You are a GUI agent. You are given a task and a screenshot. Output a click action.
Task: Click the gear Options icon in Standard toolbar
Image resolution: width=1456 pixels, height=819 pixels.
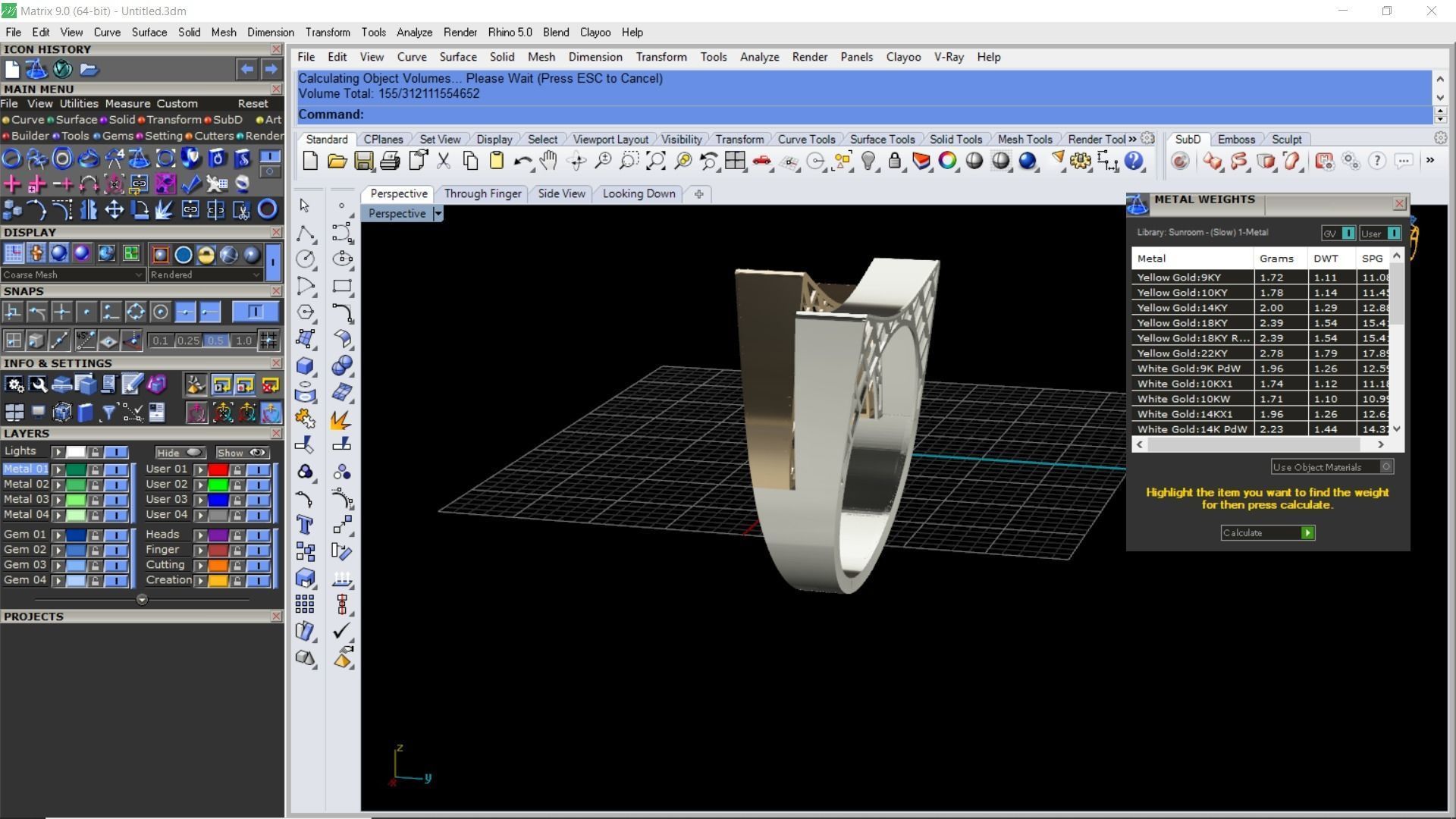[x=1081, y=161]
